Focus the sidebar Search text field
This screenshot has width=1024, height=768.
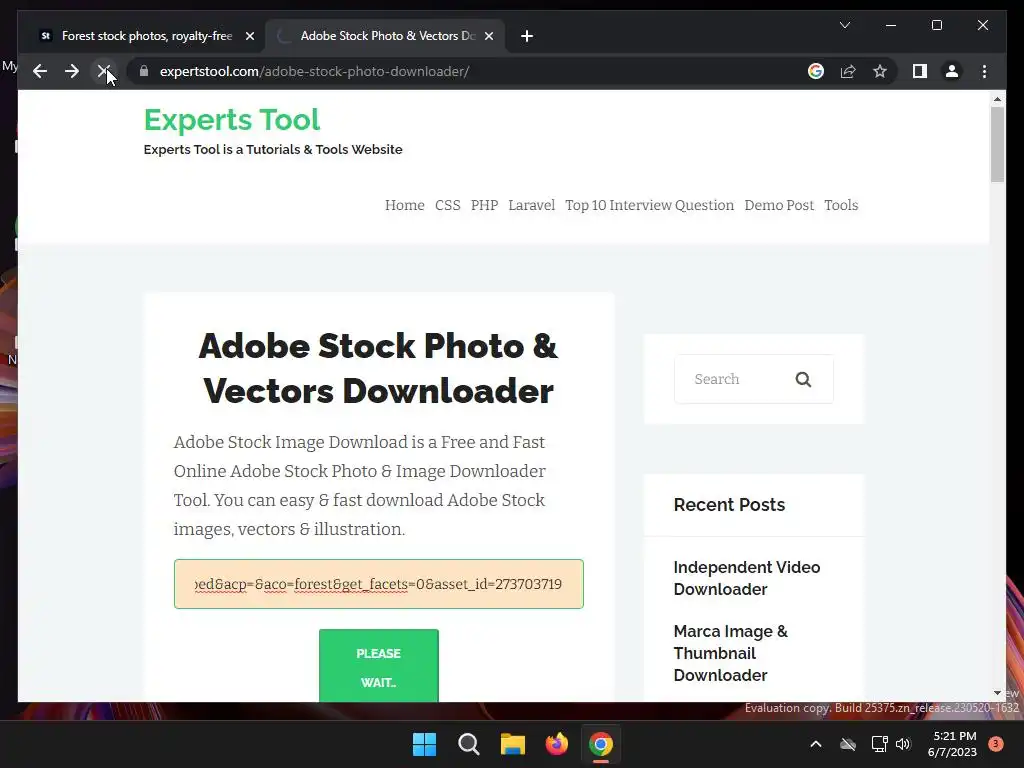pos(735,379)
